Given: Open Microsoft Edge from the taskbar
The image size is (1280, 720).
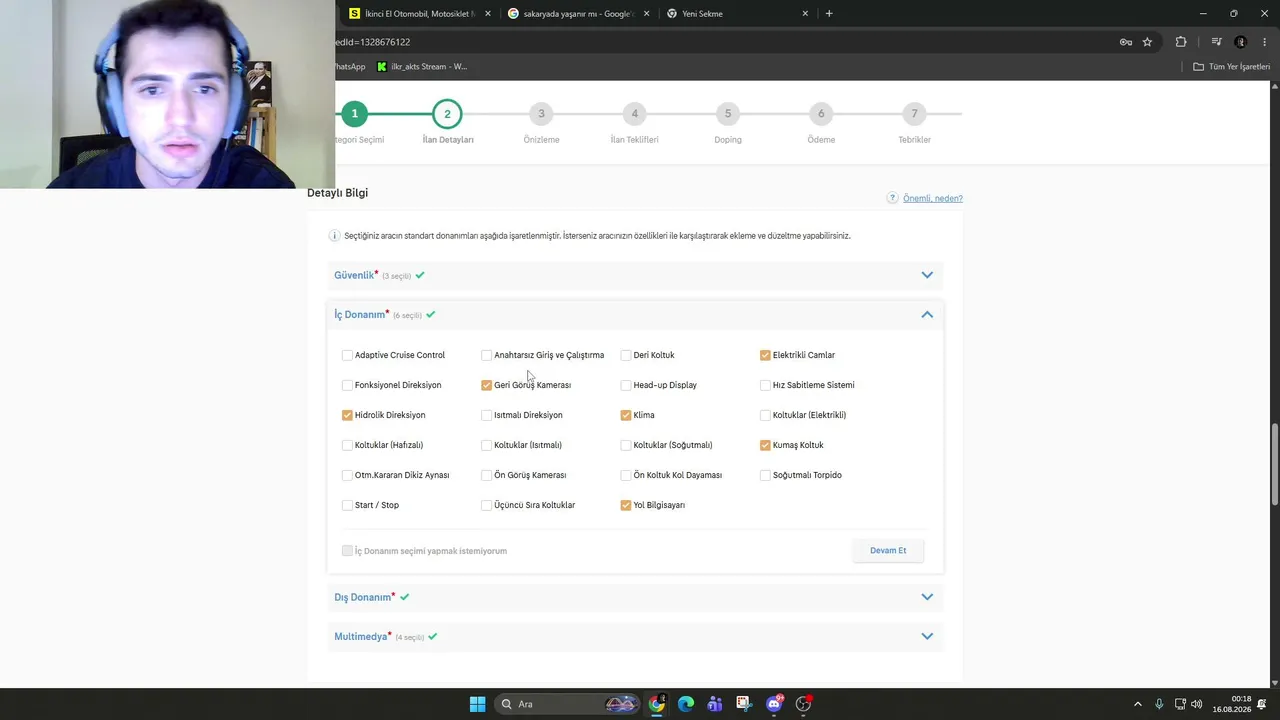Looking at the screenshot, I should [686, 704].
